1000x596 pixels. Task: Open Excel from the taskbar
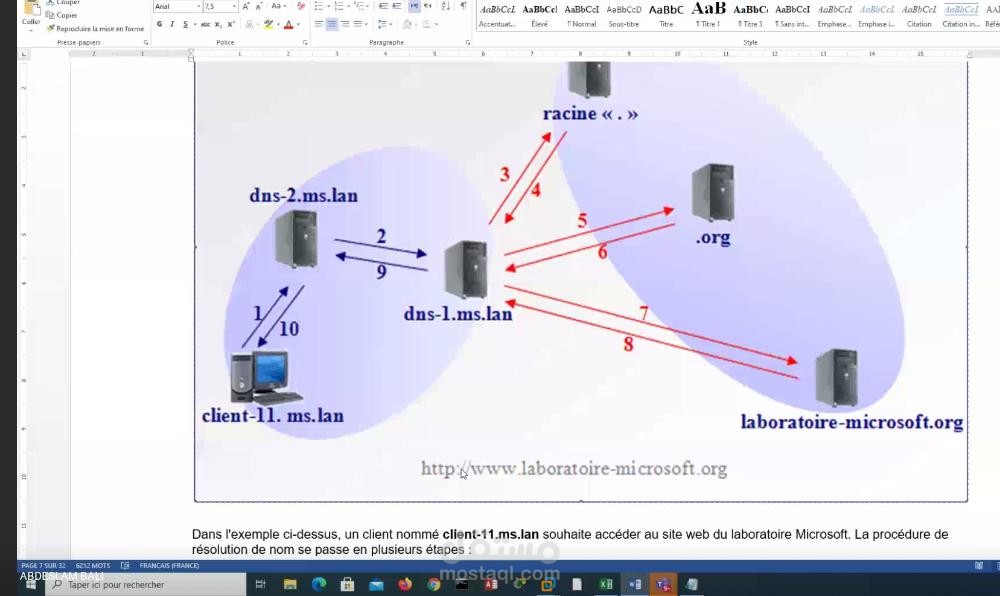point(606,585)
